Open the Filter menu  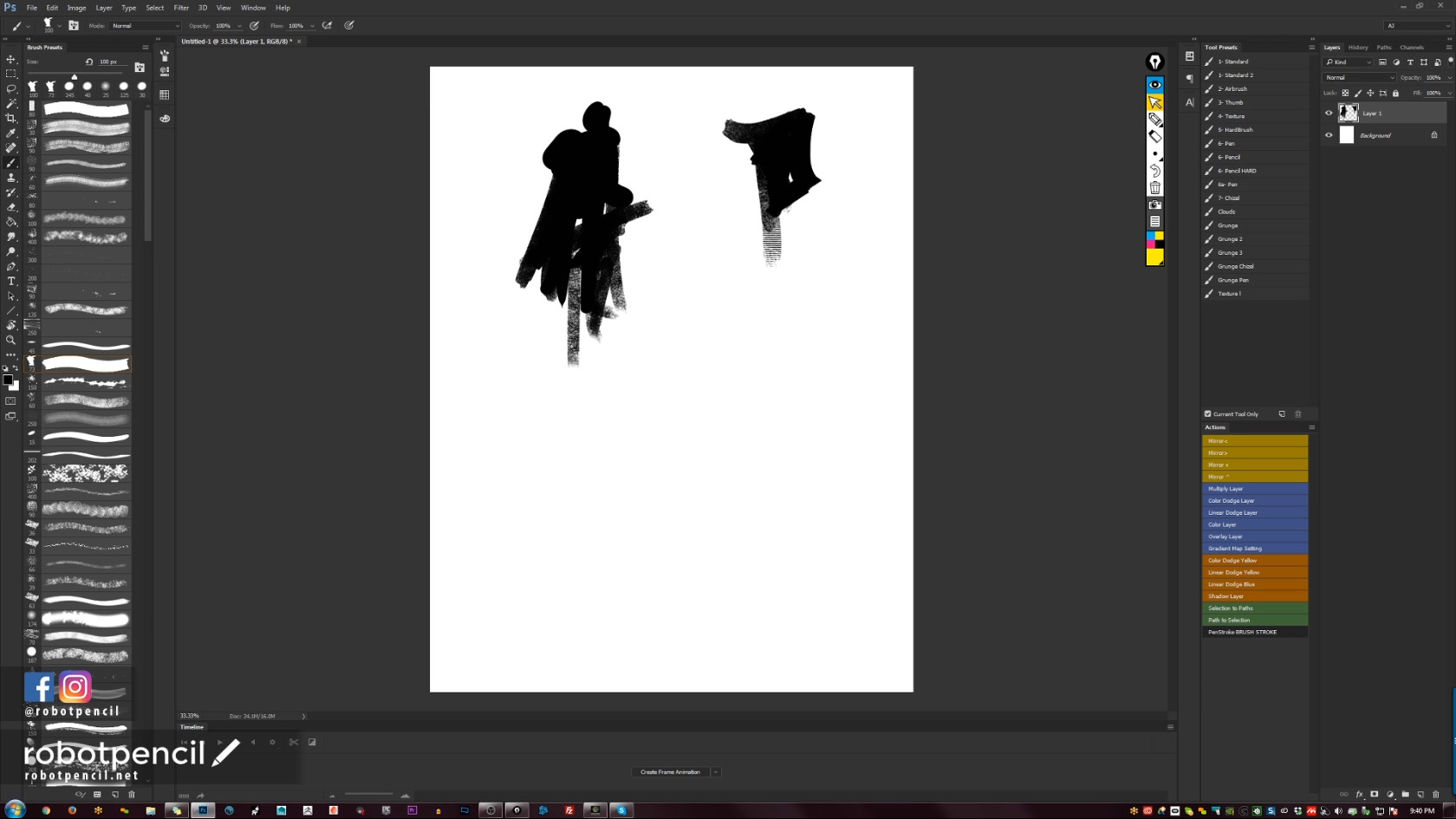(x=181, y=8)
